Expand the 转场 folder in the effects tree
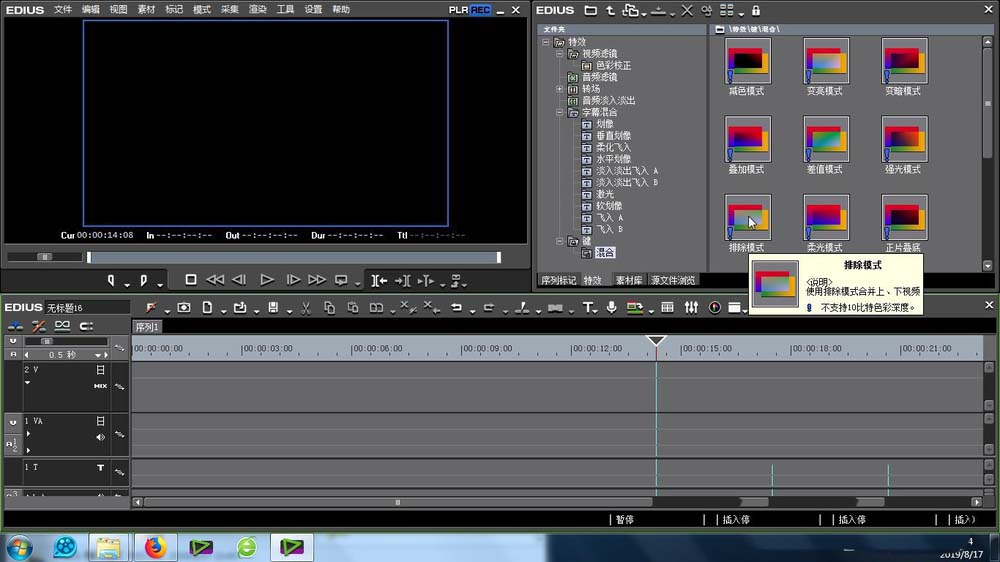1000x562 pixels. (x=560, y=89)
